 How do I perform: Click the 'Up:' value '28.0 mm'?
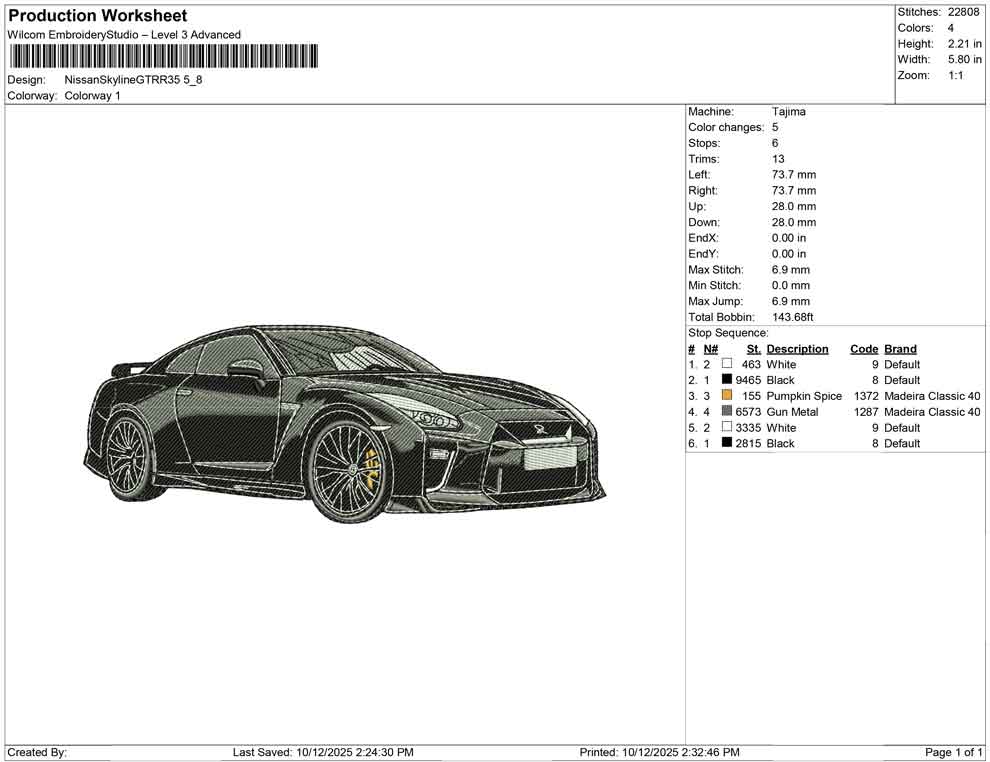click(x=794, y=206)
